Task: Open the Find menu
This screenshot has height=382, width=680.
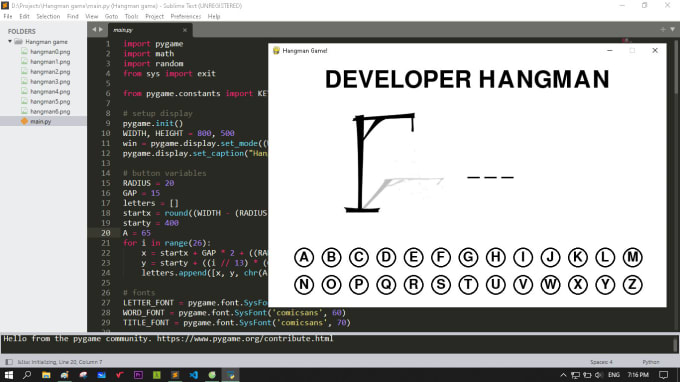Action: (72, 16)
